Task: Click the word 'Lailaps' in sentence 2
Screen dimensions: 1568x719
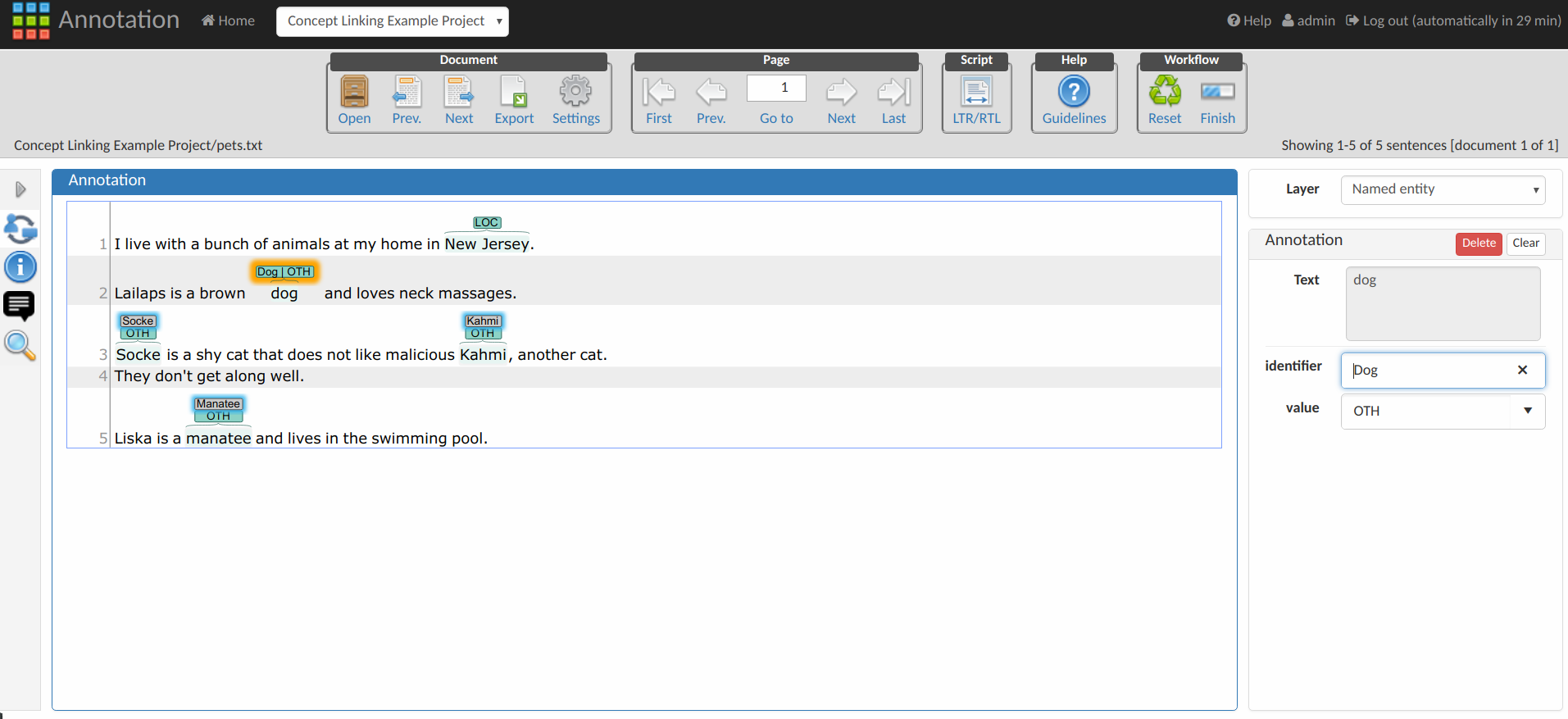Action: tap(140, 293)
